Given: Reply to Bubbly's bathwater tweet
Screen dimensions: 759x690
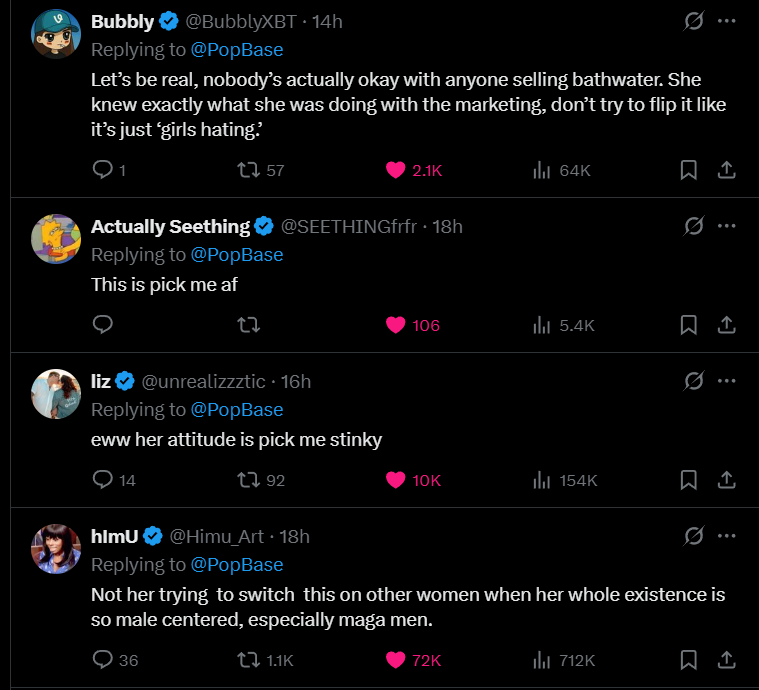Looking at the screenshot, I should (x=102, y=170).
